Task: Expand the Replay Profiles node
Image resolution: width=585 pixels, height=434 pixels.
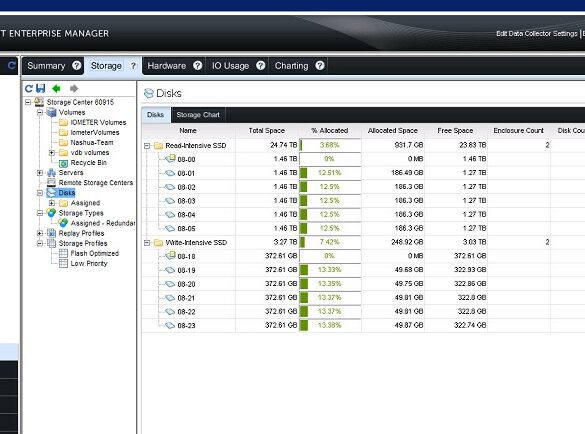Action: tap(40, 233)
